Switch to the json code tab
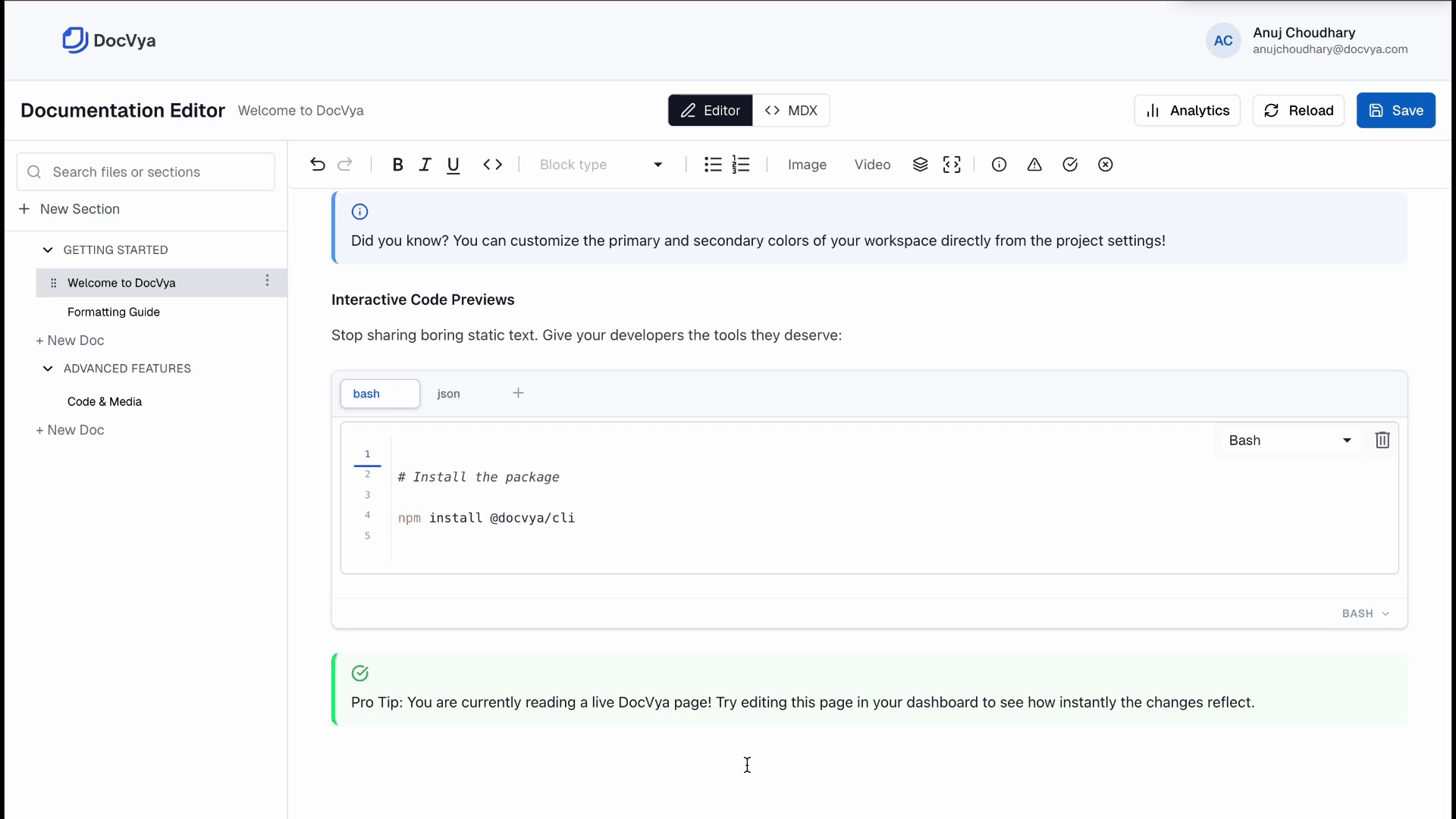This screenshot has height=819, width=1456. [x=448, y=394]
